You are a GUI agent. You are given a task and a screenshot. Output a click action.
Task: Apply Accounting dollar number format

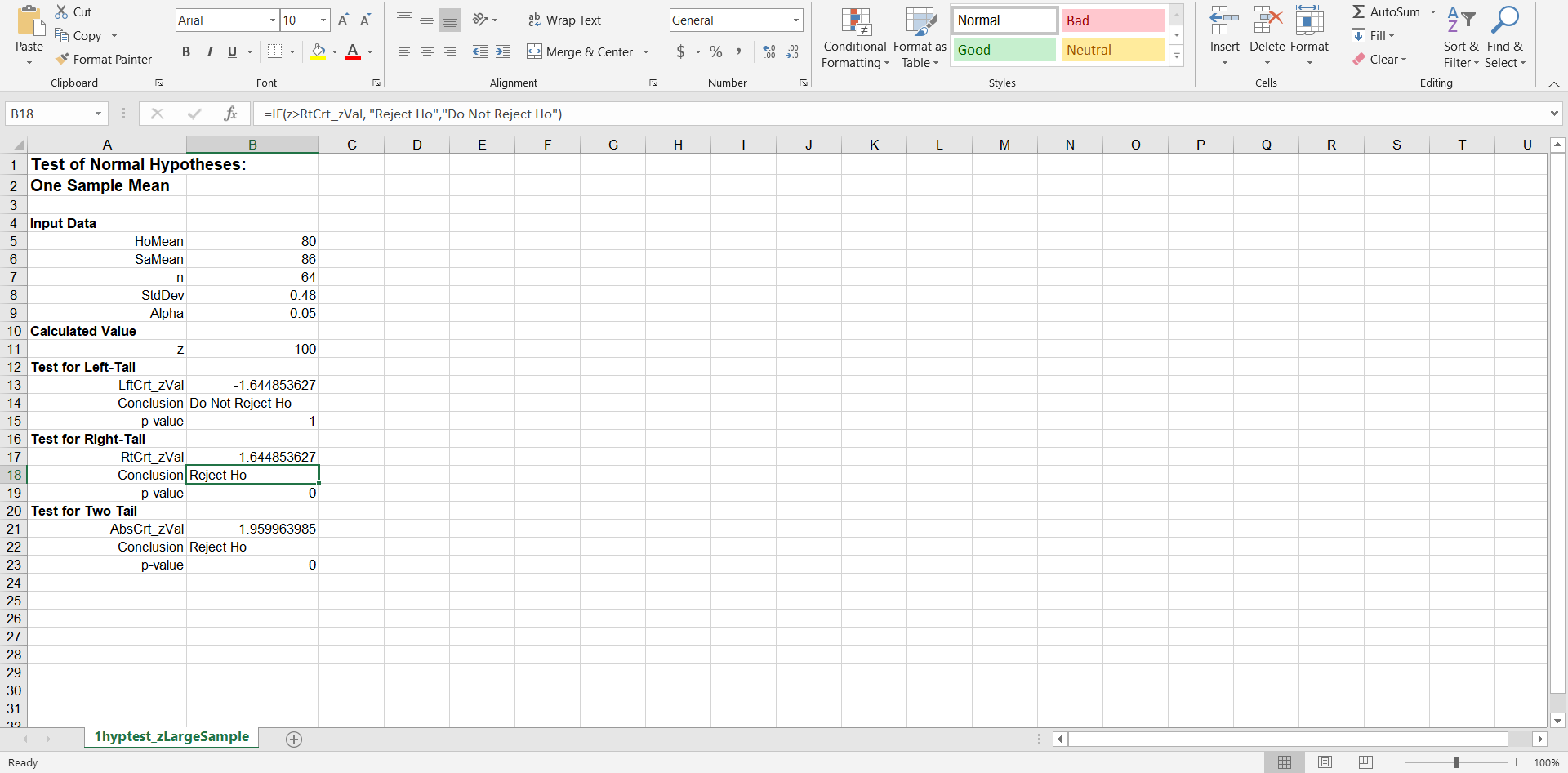(x=680, y=51)
